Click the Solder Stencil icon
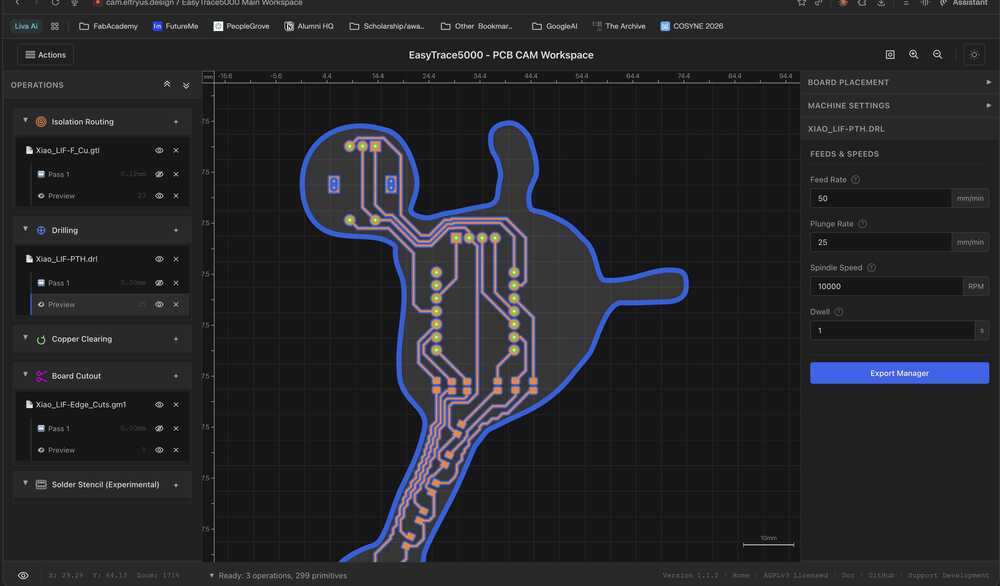1000x586 pixels. pyautogui.click(x=41, y=485)
